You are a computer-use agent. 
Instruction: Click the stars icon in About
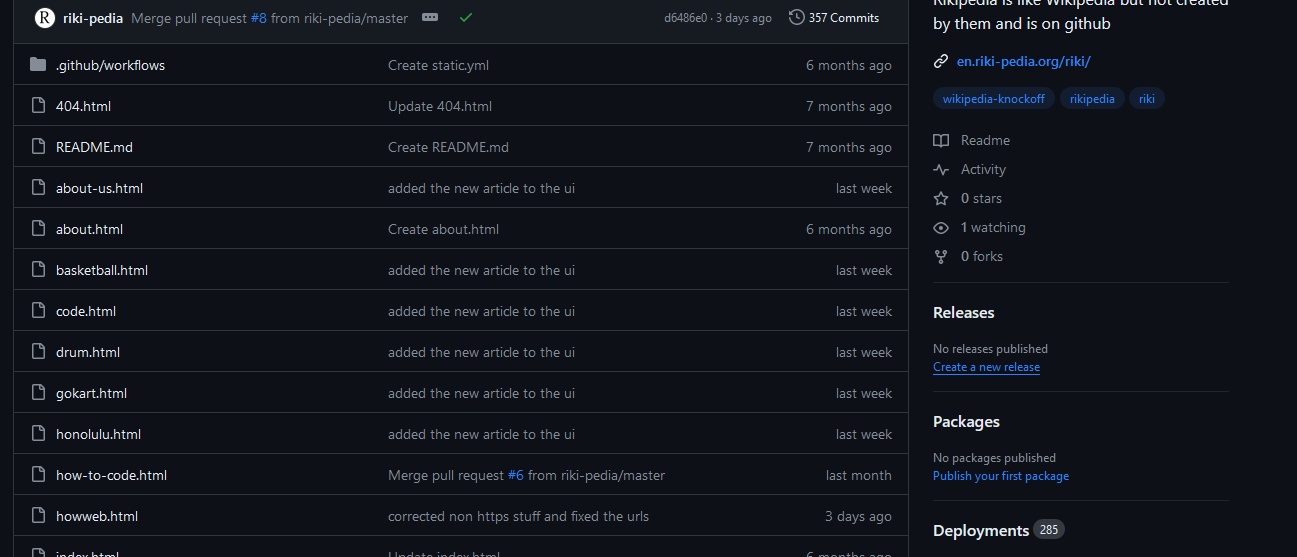(941, 199)
